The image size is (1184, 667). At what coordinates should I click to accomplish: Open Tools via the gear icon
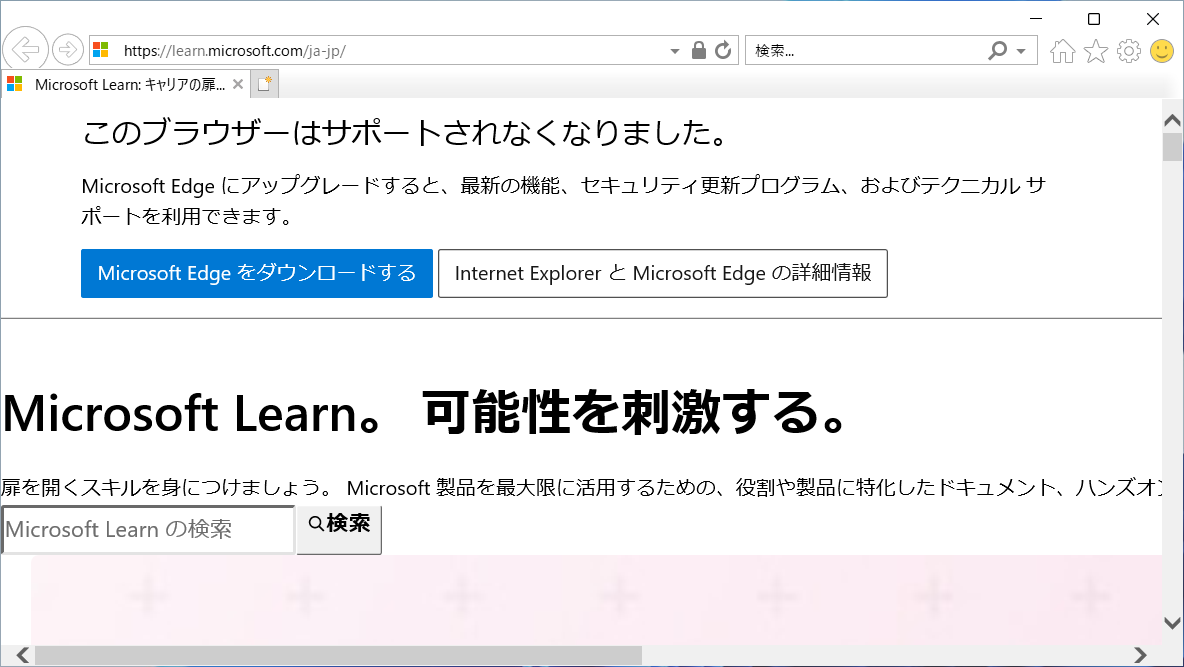(x=1129, y=50)
